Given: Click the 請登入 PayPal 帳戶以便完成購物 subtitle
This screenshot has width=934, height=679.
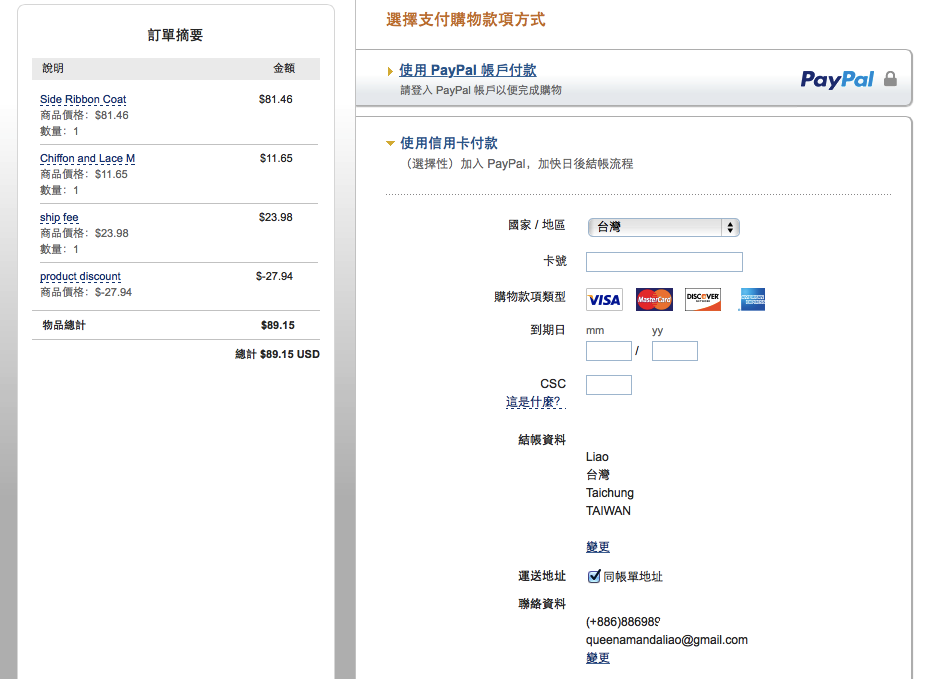Looking at the screenshot, I should pos(481,90).
